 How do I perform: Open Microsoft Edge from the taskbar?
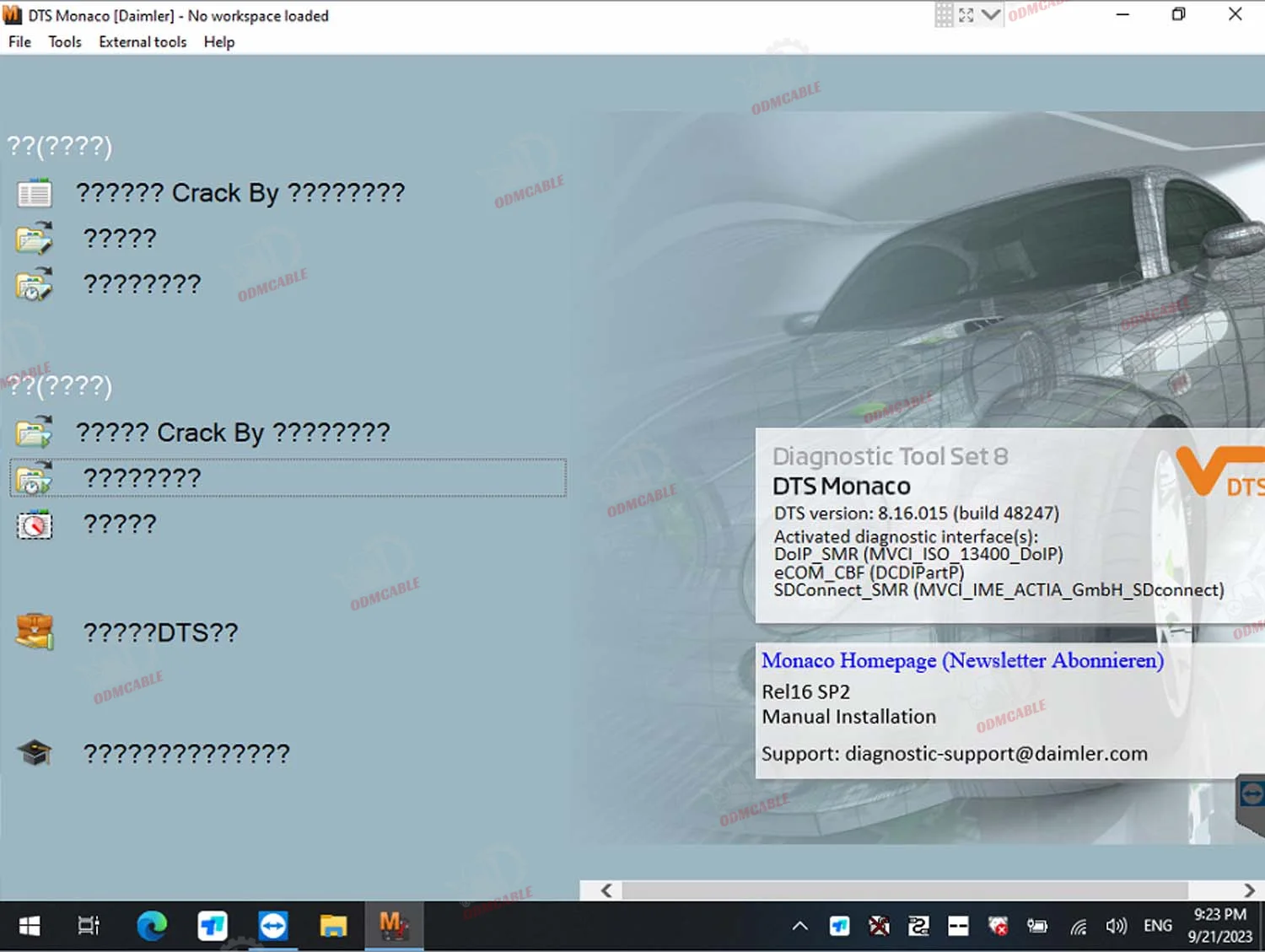pos(152,926)
